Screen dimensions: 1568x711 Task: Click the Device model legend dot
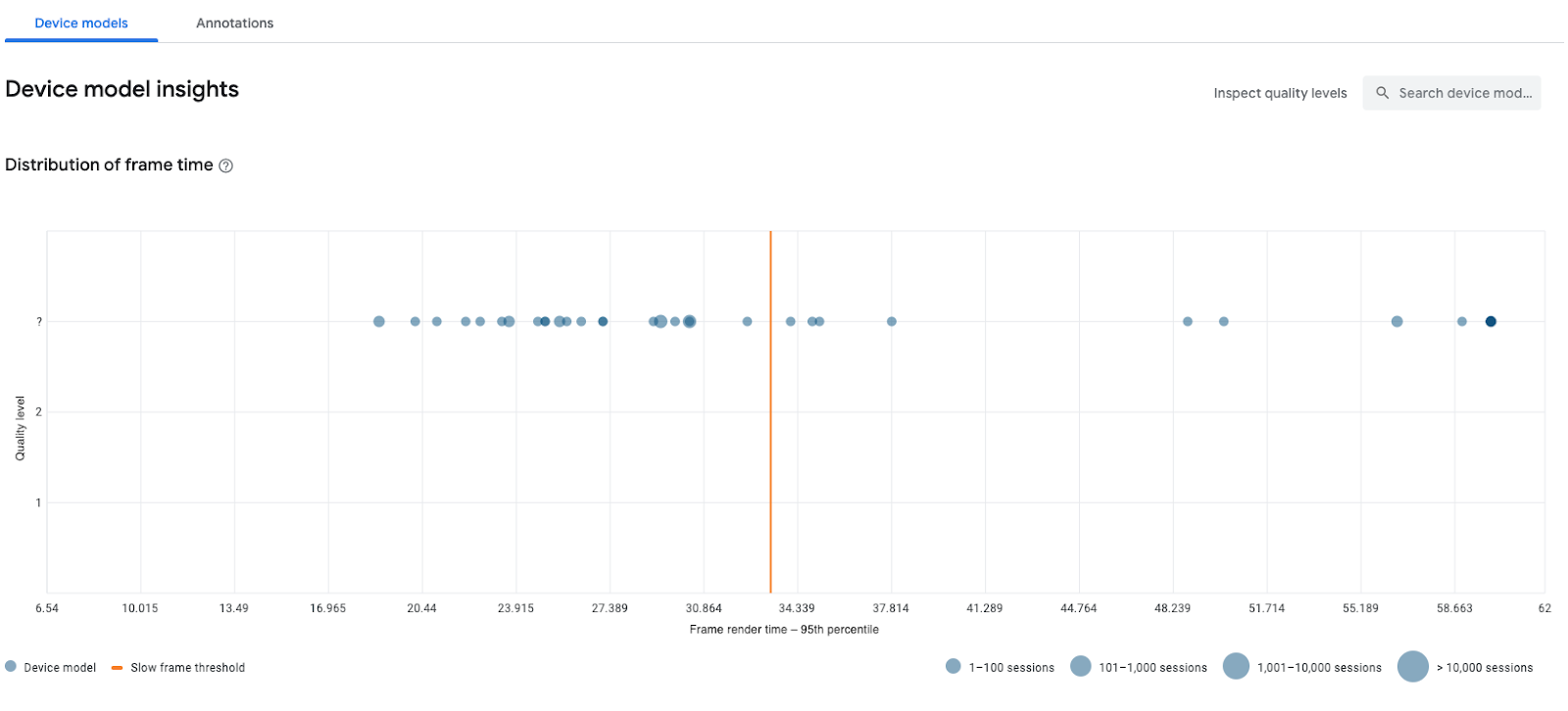(11, 667)
